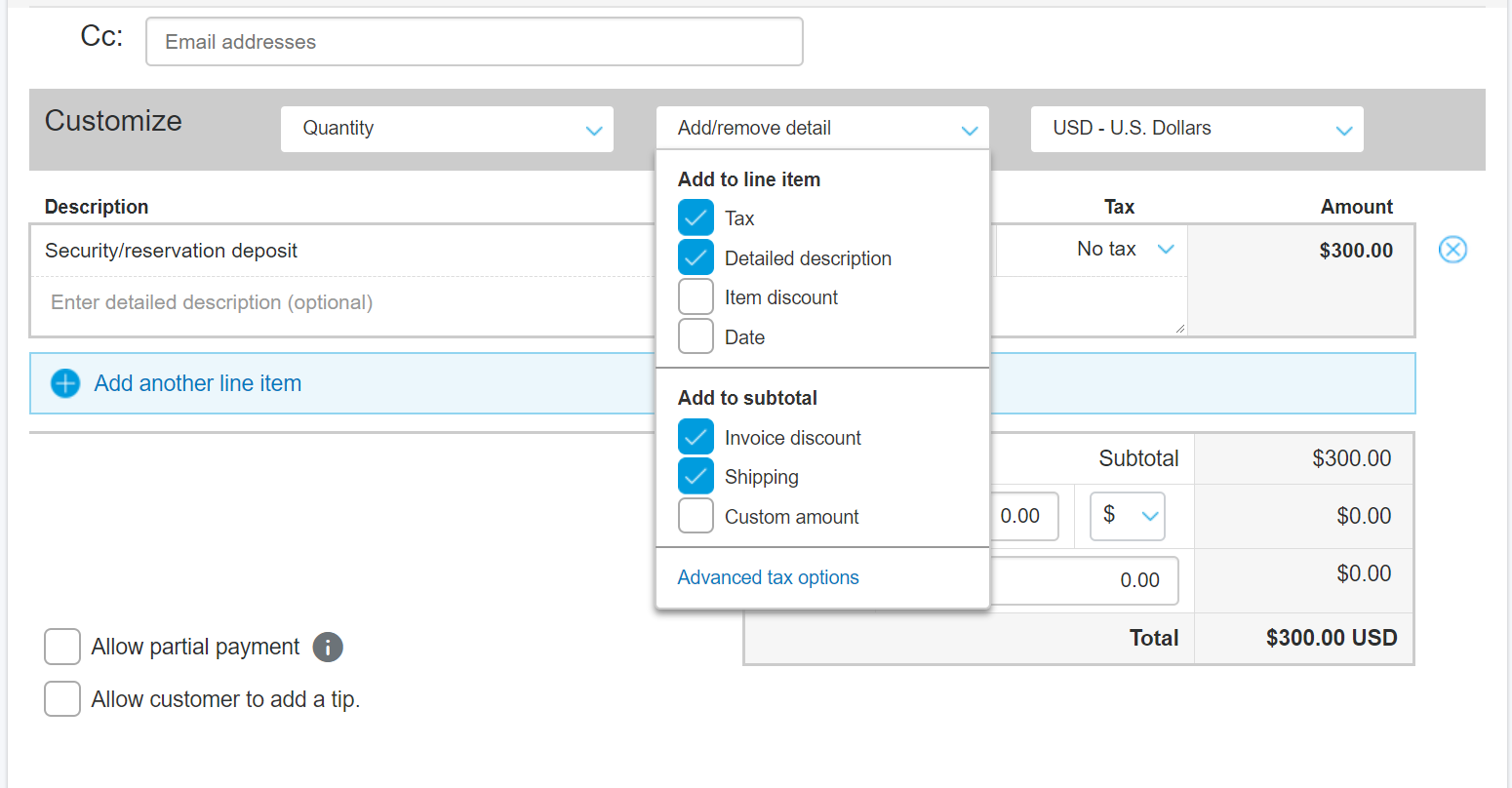Check the Allow partial payment box
The width and height of the screenshot is (1512, 788).
(61, 647)
